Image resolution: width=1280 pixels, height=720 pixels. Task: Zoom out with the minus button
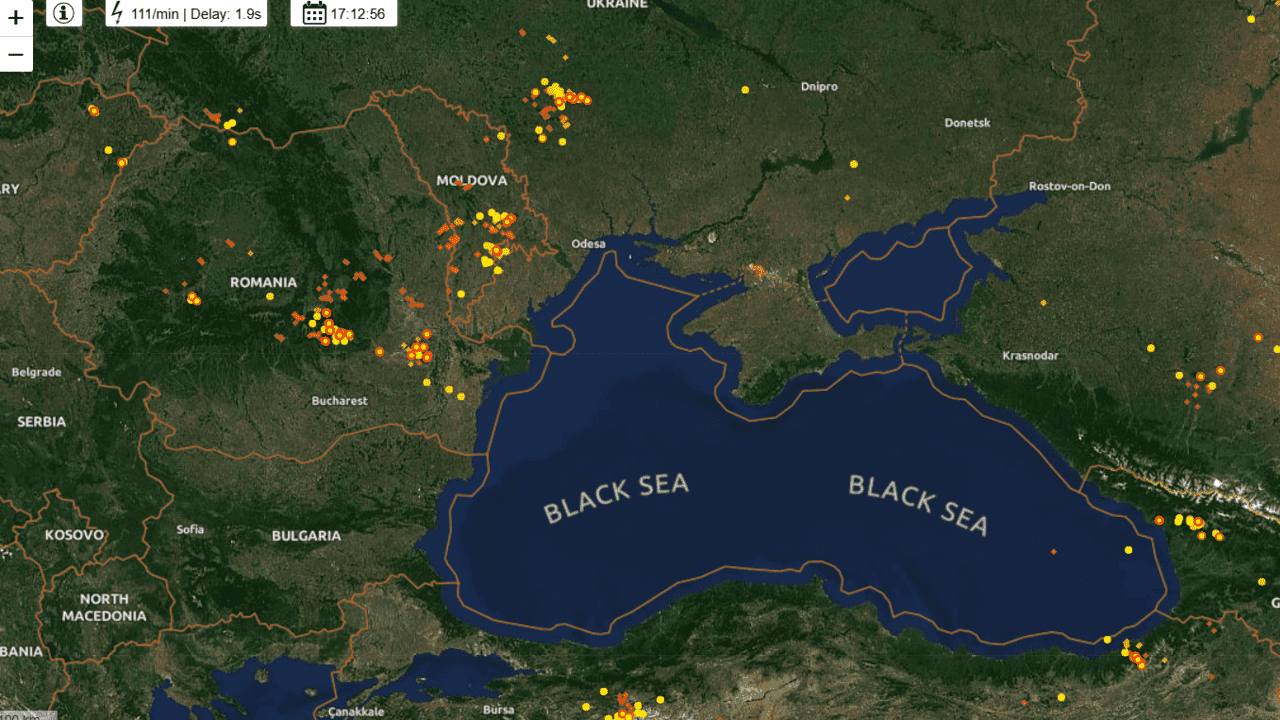[16, 53]
